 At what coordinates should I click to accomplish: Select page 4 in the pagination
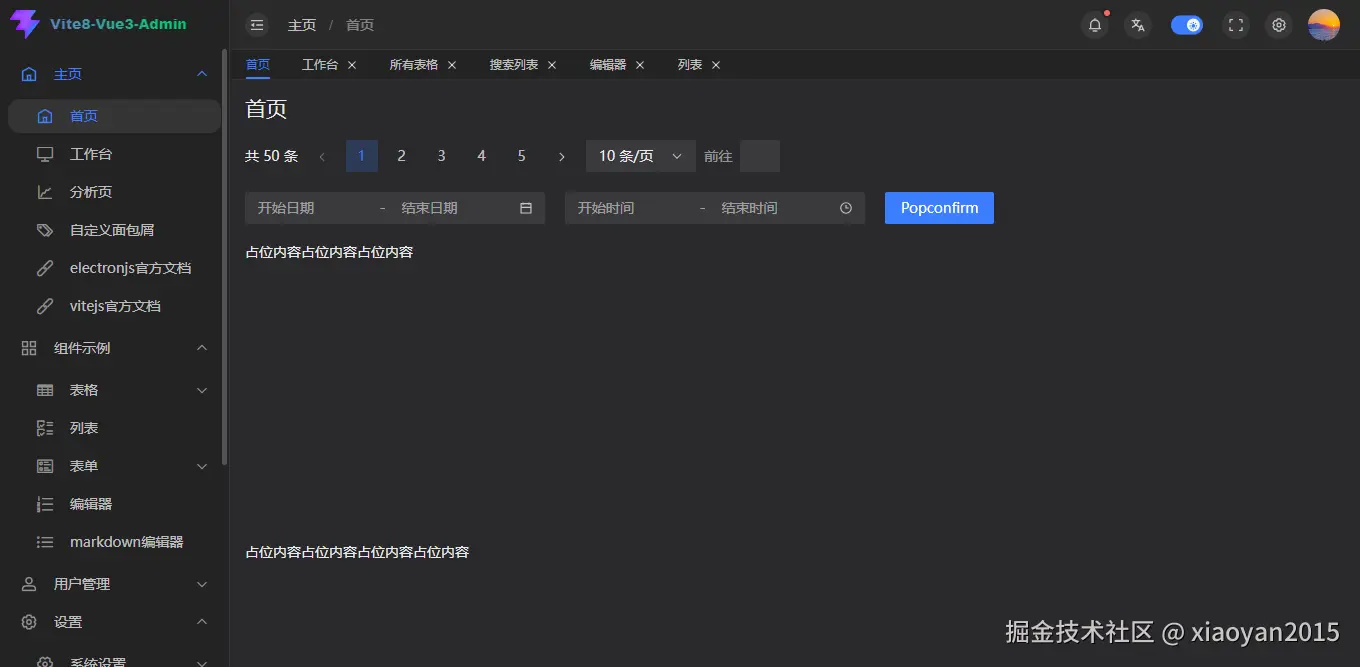(482, 156)
